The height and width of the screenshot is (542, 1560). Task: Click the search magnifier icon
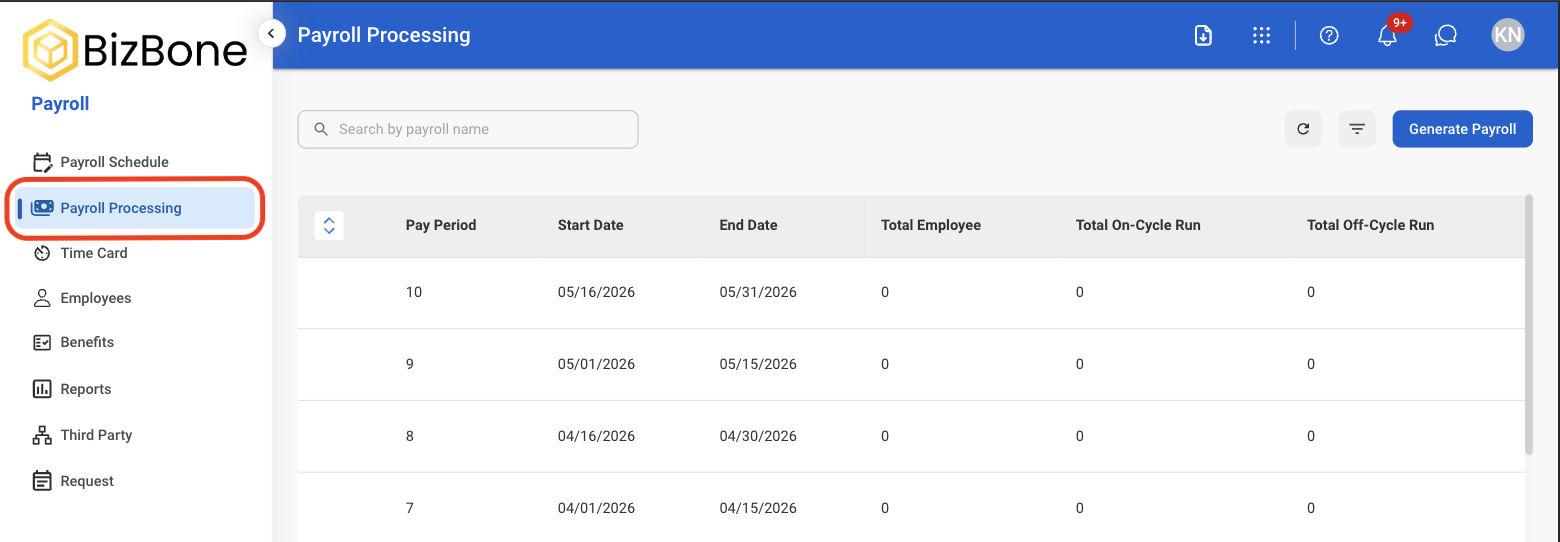point(321,129)
